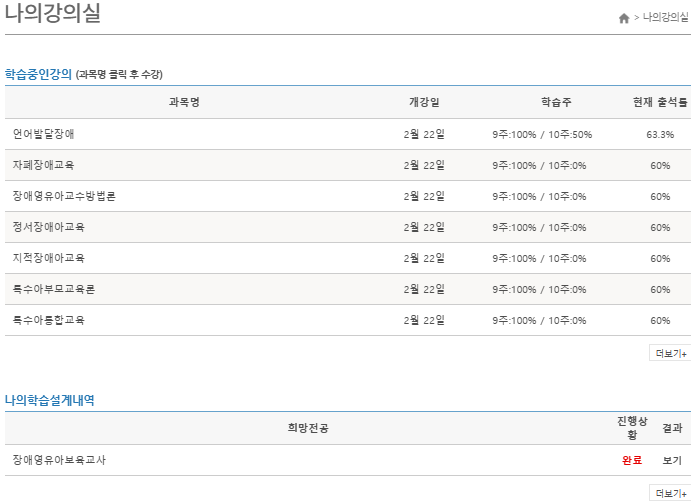The height and width of the screenshot is (502, 691).
Task: Click the 현재 출석률 column header
Action: (x=660, y=102)
